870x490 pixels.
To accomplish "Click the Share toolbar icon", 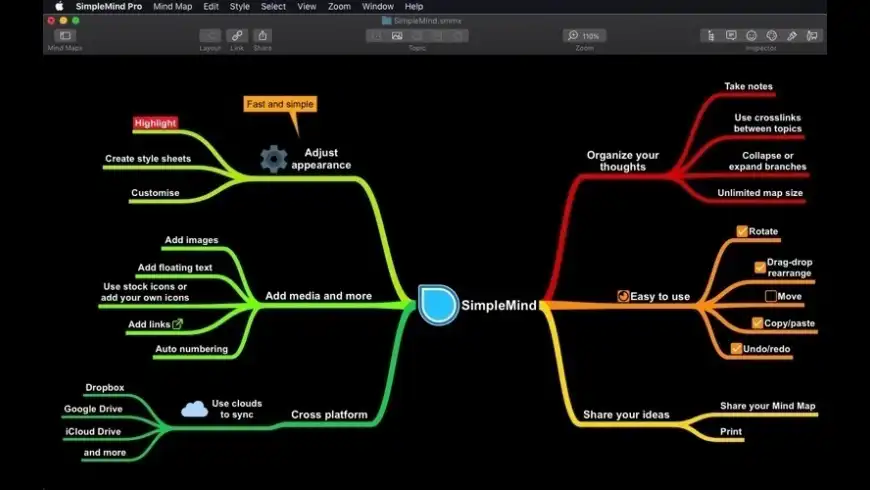I will pyautogui.click(x=262, y=36).
